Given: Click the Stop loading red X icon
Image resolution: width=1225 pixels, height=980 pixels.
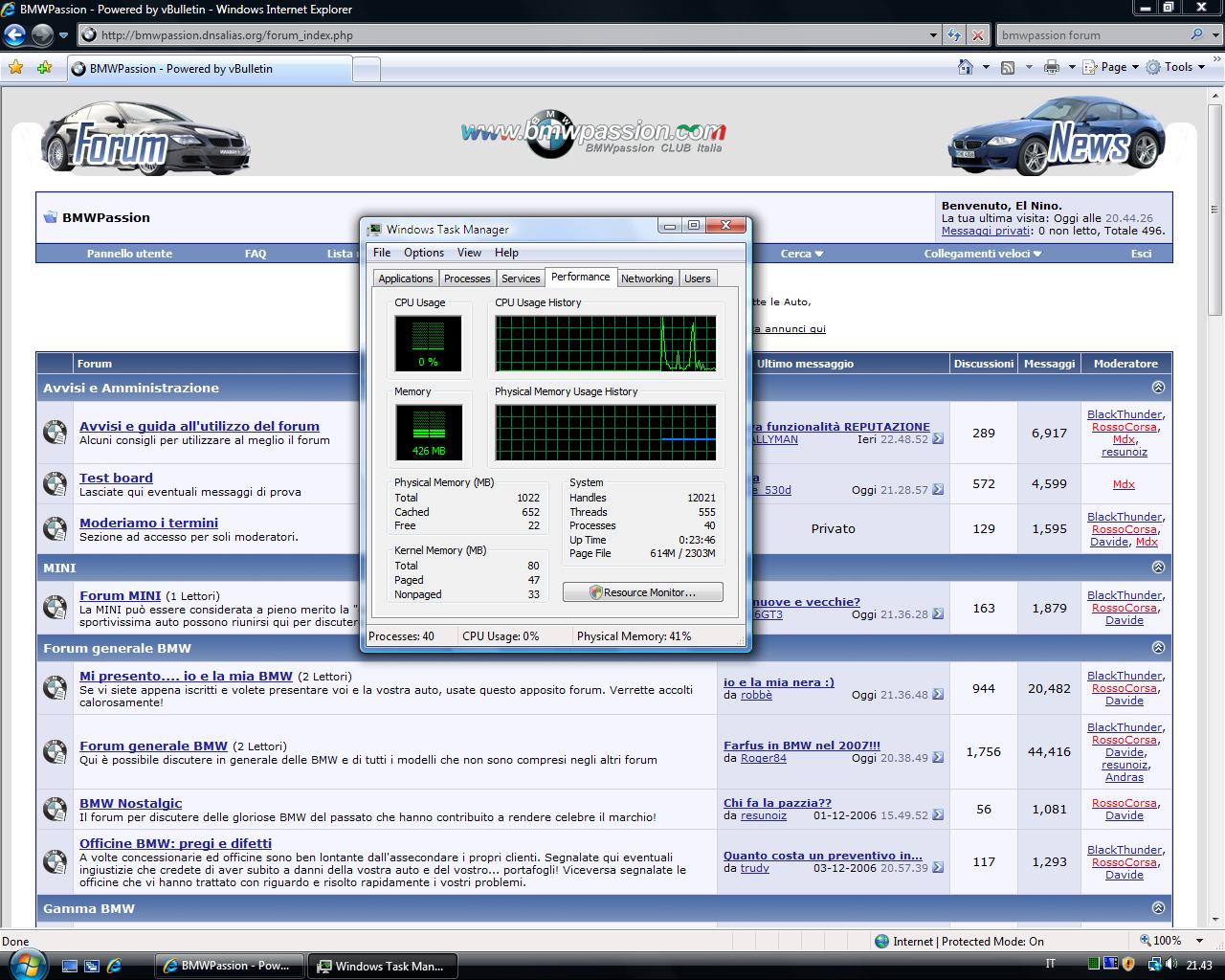Looking at the screenshot, I should click(x=977, y=35).
